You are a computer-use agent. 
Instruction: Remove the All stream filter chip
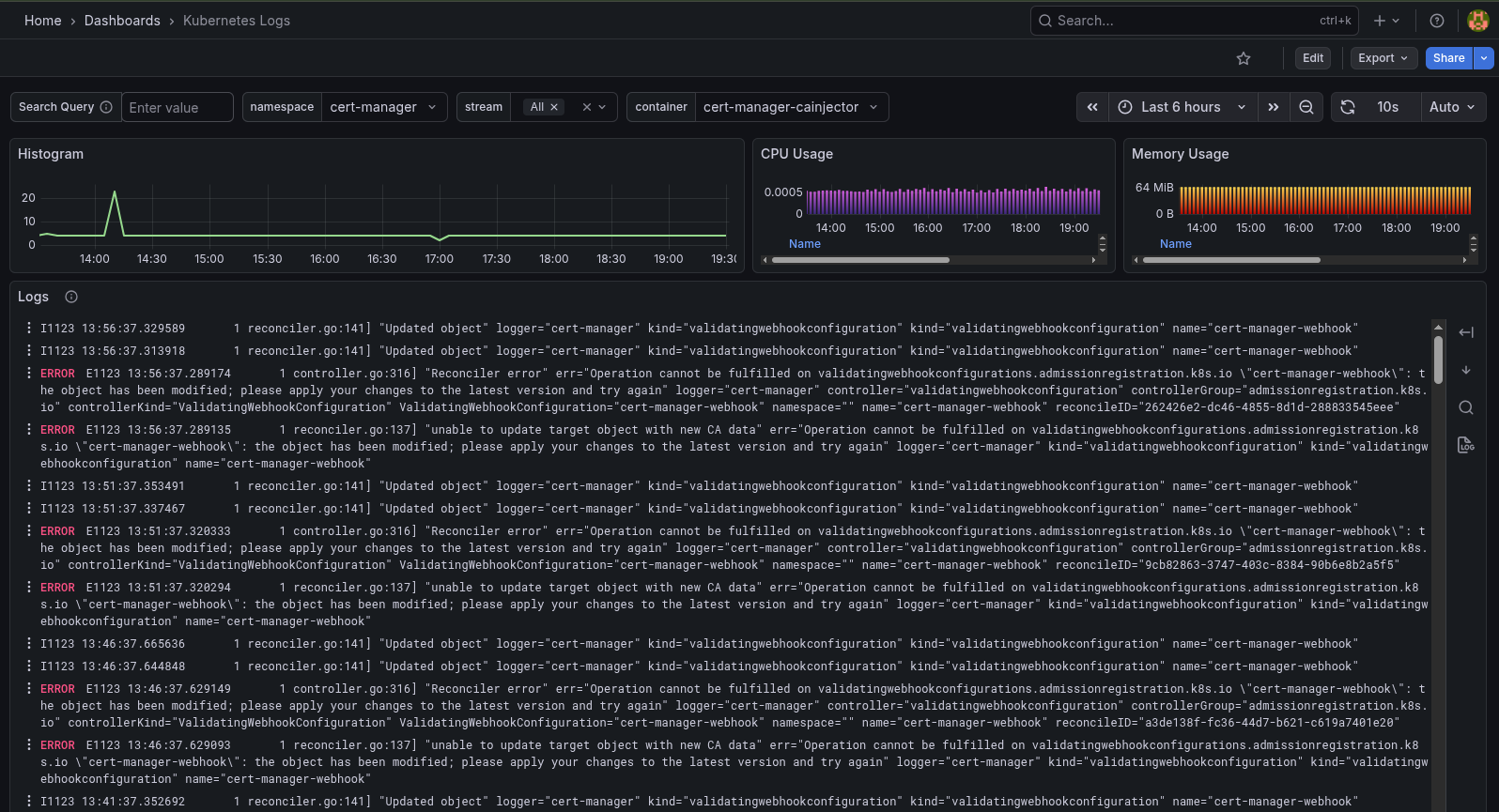click(554, 107)
